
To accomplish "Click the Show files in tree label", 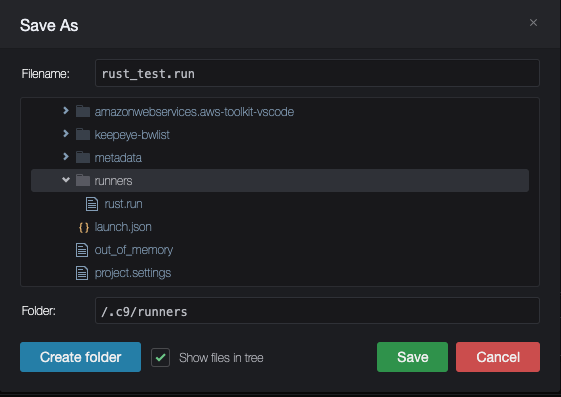I will coord(221,358).
